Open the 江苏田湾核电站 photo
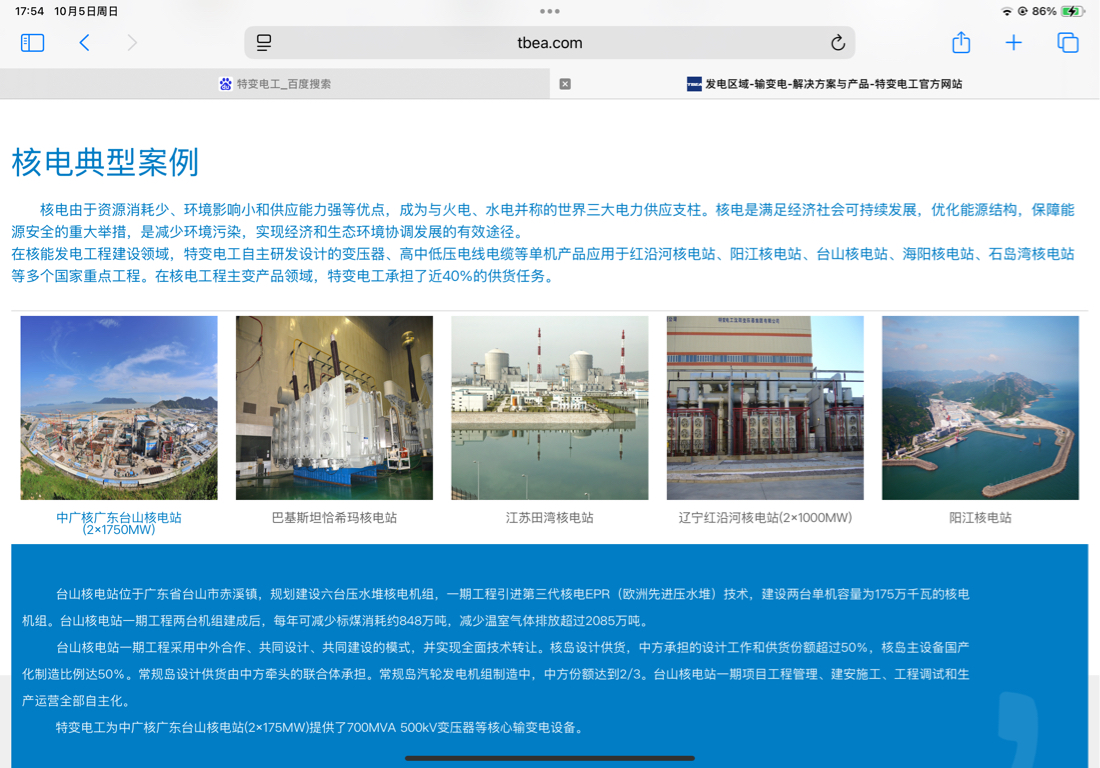The height and width of the screenshot is (768, 1100). click(x=549, y=407)
